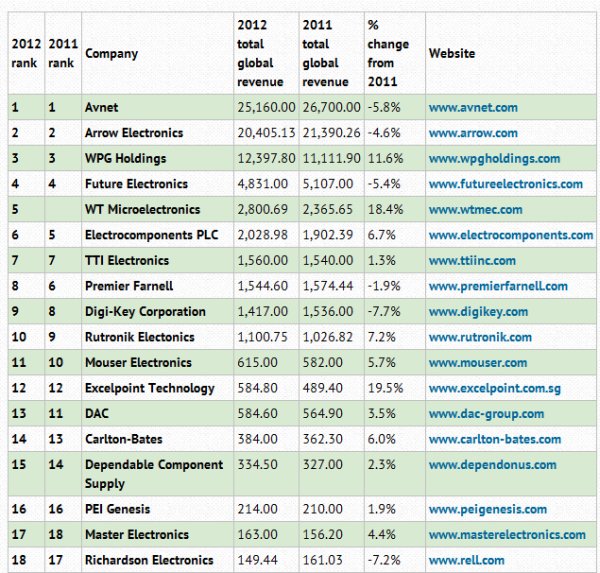Visit the www.dac-group.com link

[x=486, y=414]
